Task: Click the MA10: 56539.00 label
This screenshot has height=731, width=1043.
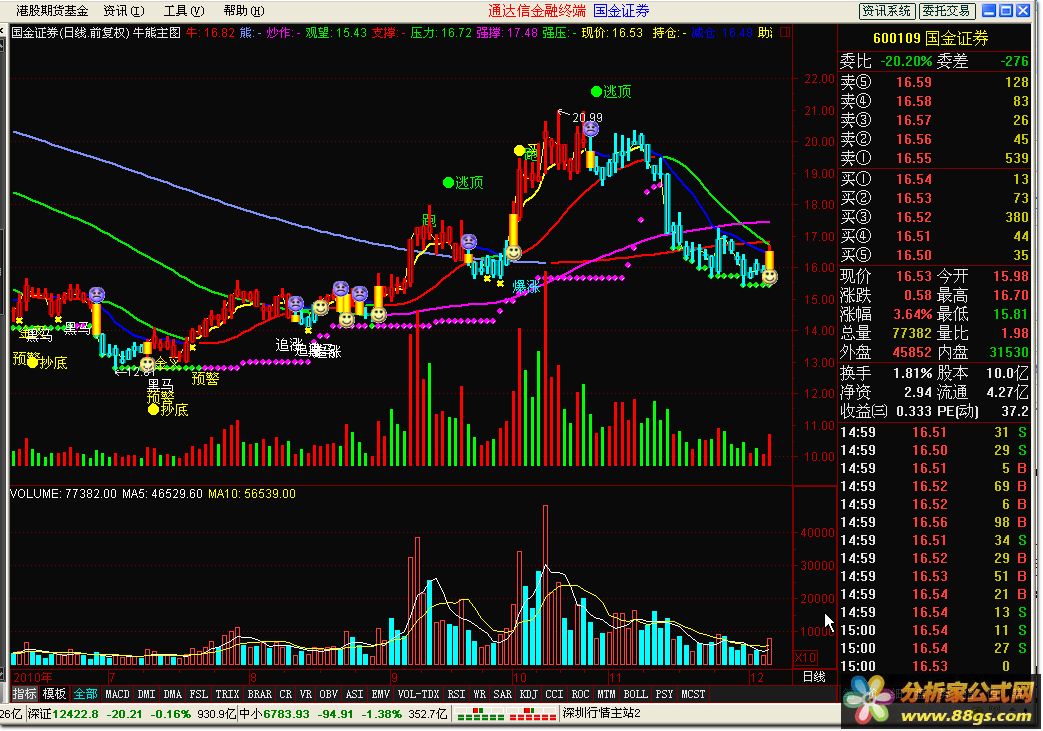Action: pos(251,494)
